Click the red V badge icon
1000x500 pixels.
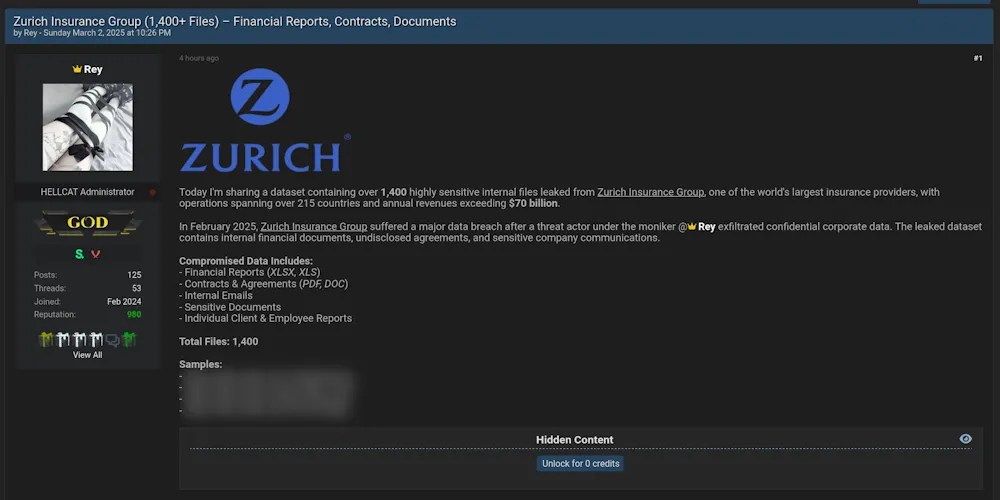(x=96, y=254)
